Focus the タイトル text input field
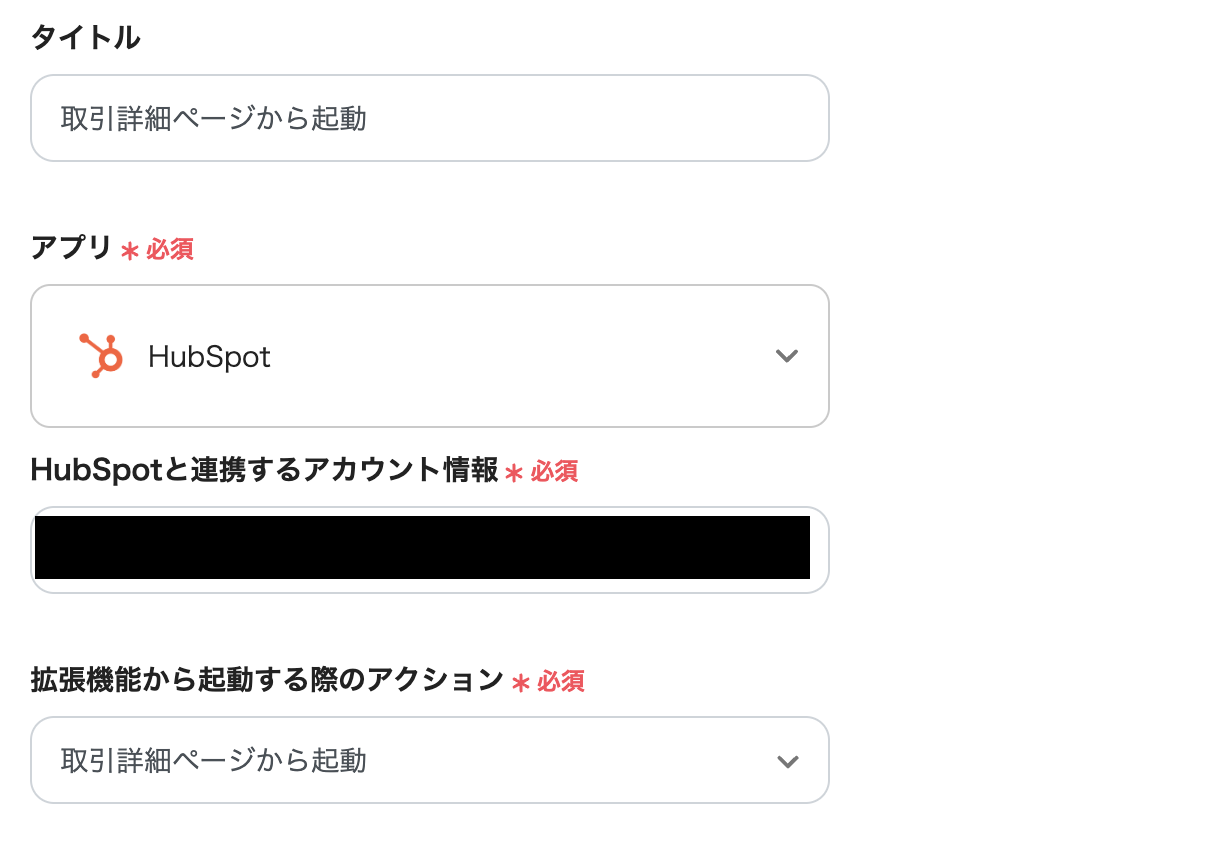Screen dimensions: 1224x850 click(430, 119)
